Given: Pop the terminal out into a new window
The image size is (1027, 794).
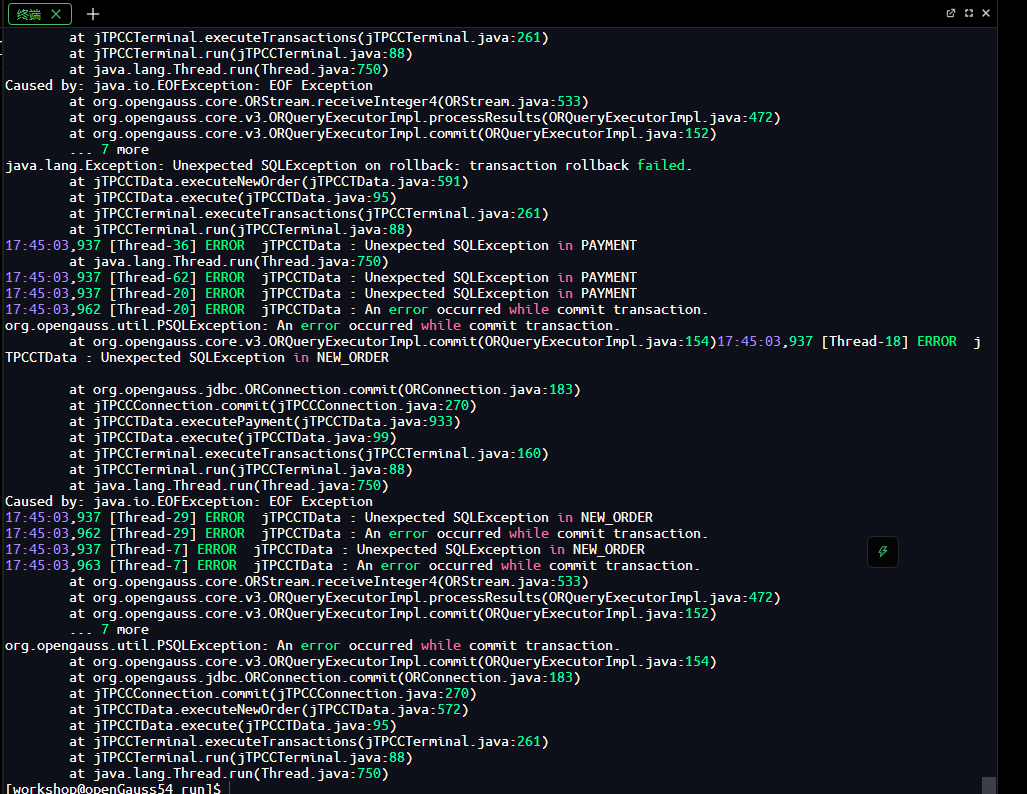Looking at the screenshot, I should (950, 13).
